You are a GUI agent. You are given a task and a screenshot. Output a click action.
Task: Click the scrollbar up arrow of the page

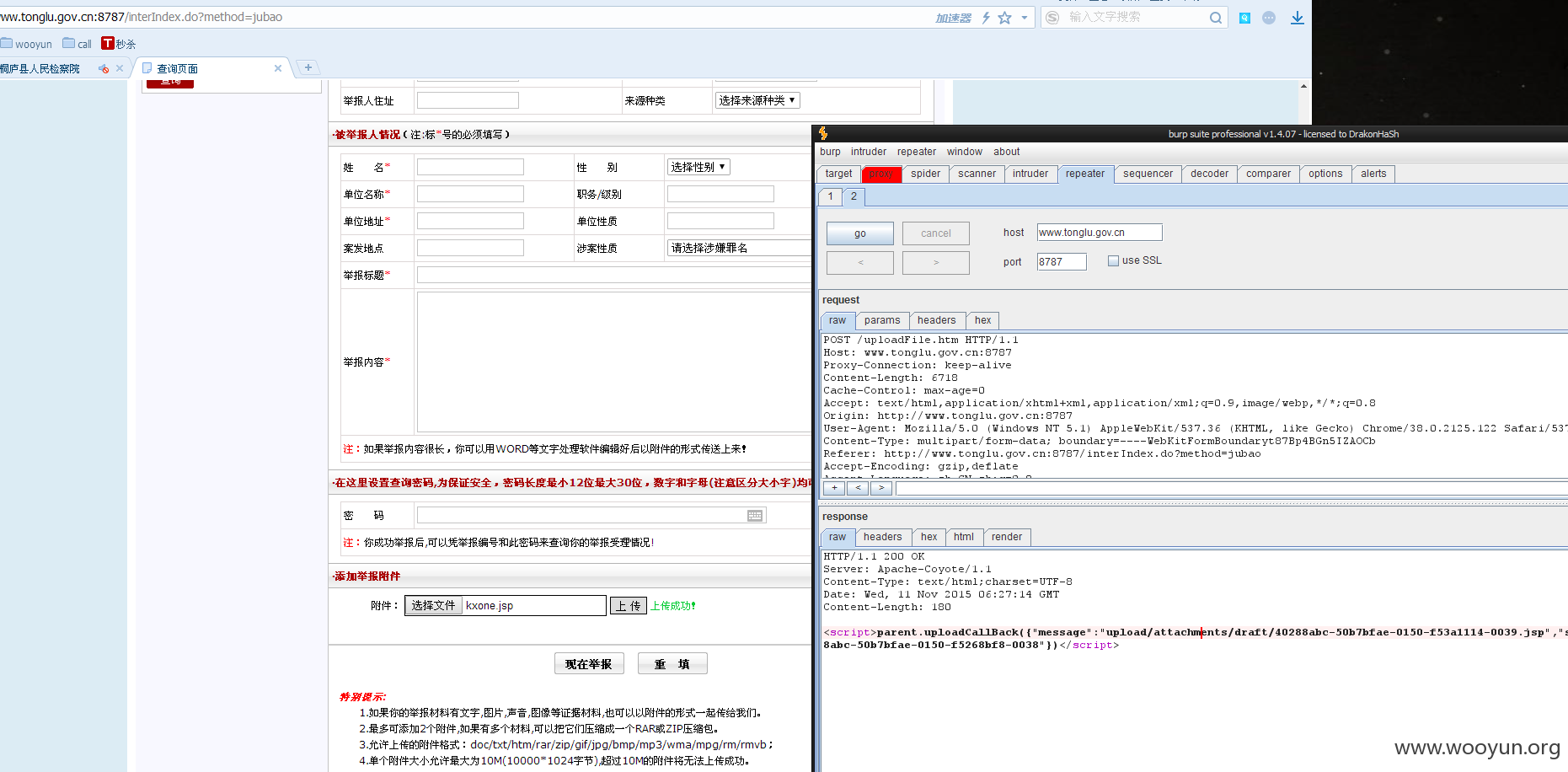click(x=1303, y=86)
